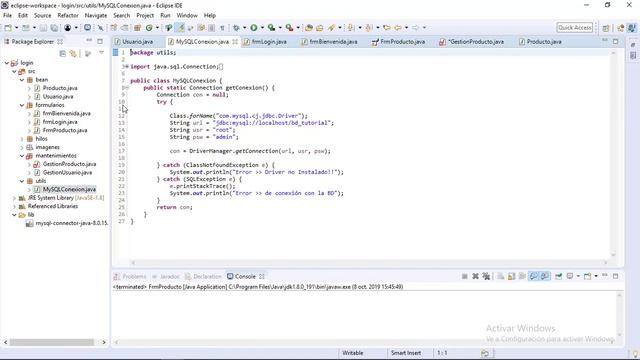Click the Maximize editor area icon
This screenshot has width=640, height=360.
click(x=616, y=41)
